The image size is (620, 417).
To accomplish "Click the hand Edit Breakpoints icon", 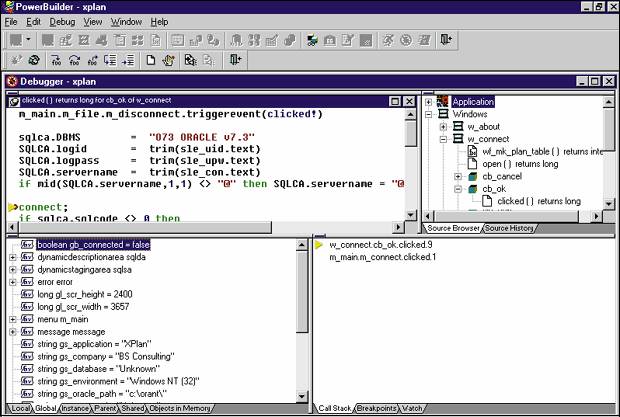I will (168, 60).
